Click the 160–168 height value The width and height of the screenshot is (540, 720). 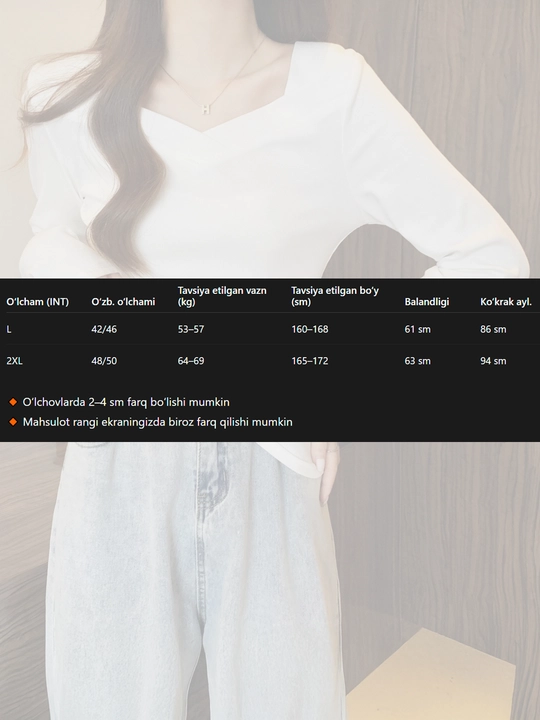(x=310, y=329)
